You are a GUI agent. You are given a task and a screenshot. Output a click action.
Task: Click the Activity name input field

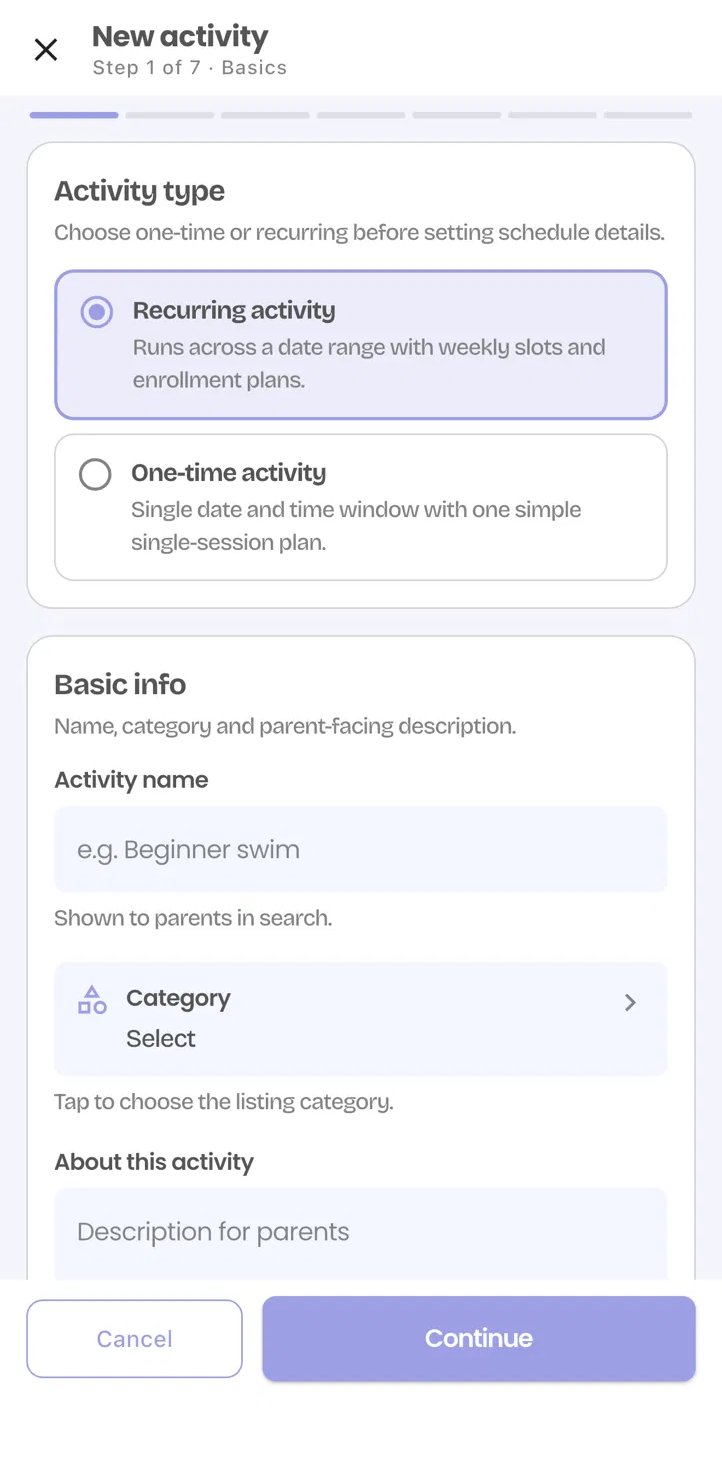point(361,849)
